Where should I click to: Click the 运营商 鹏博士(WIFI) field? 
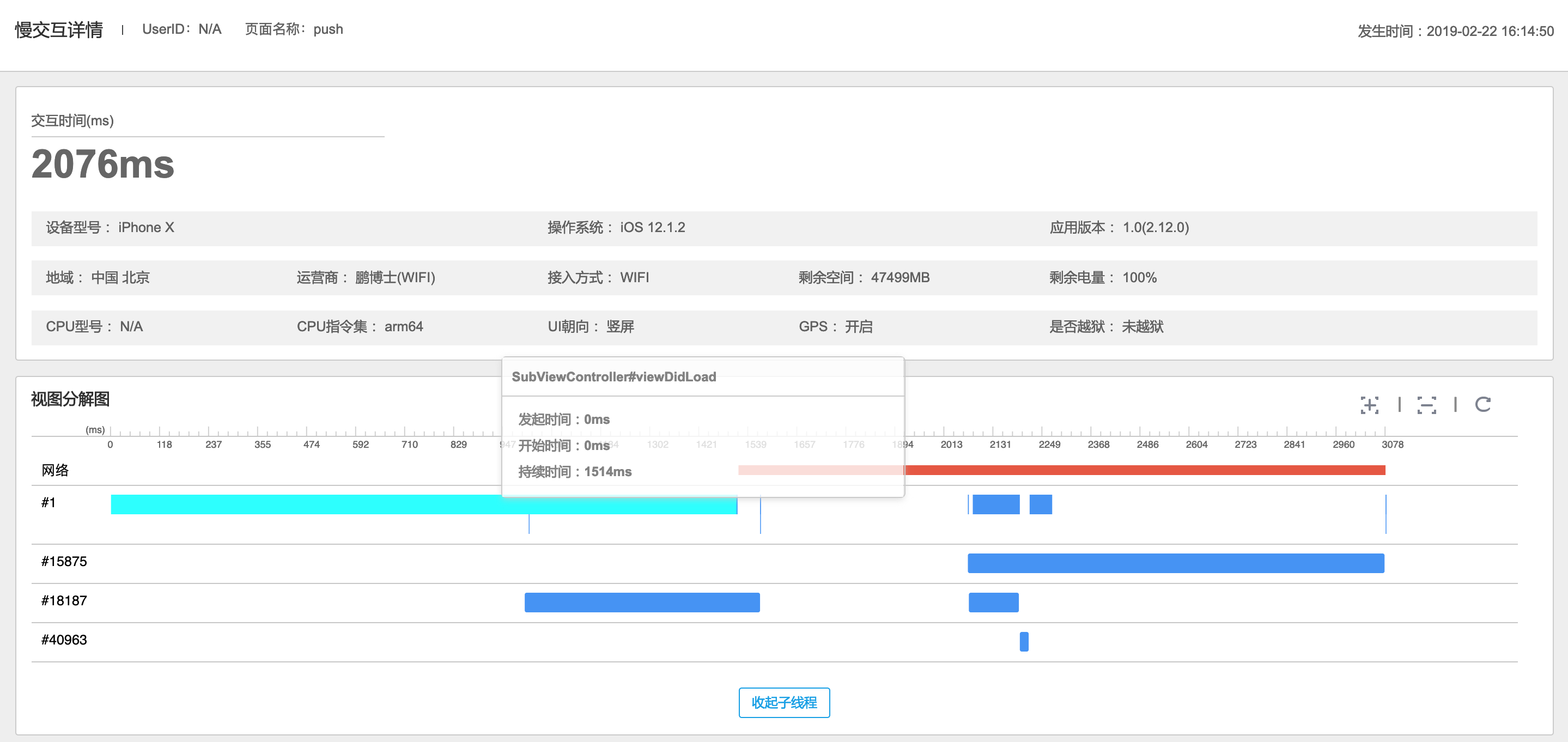tap(366, 277)
